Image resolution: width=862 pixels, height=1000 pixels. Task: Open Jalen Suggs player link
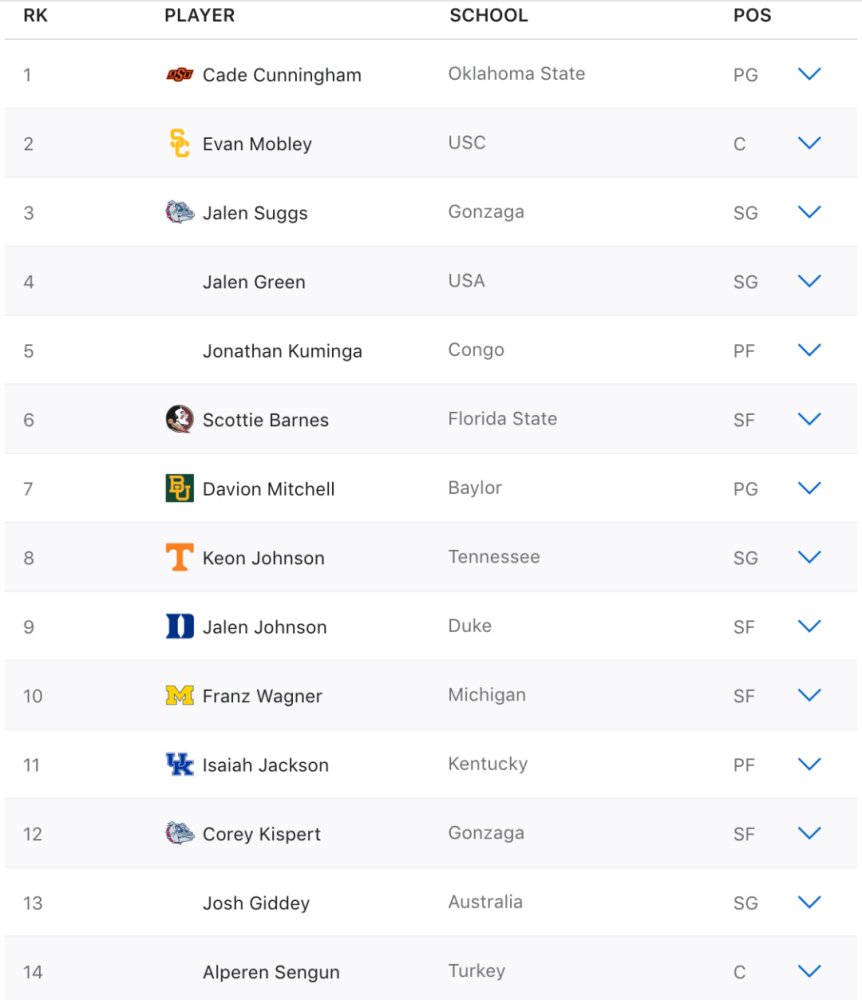255,213
